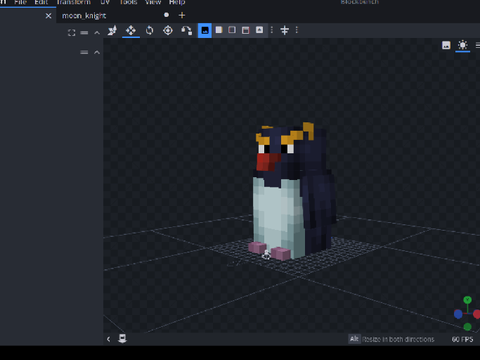This screenshot has width=480, height=360.
Task: Select the Pivot tool
Action: (168, 31)
